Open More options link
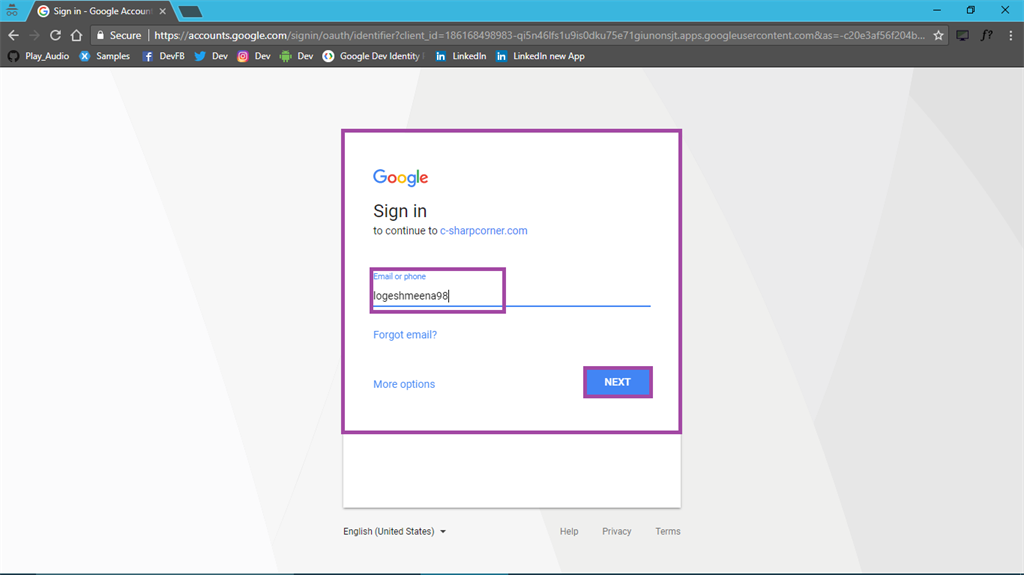 point(404,384)
